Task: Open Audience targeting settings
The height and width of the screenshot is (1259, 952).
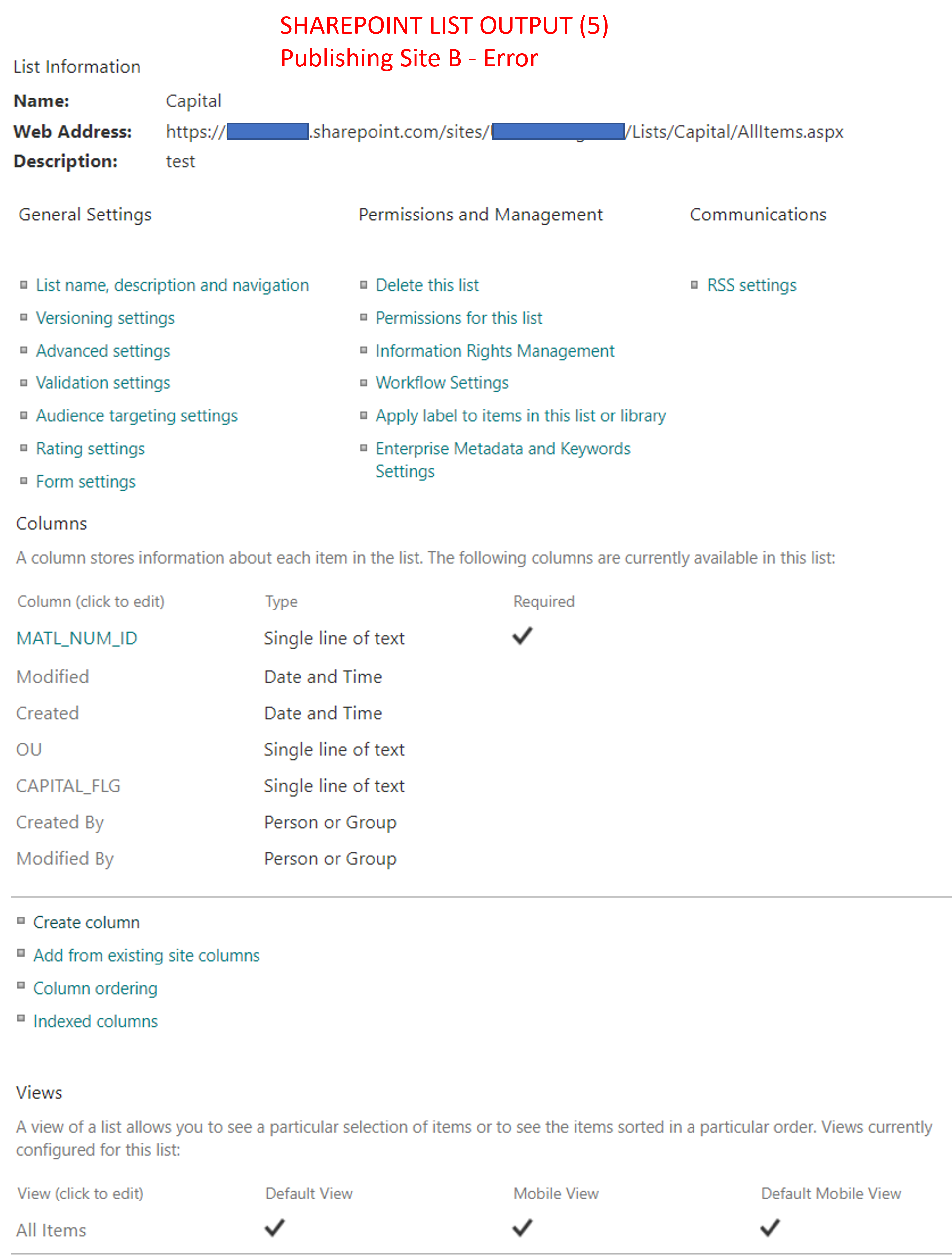Action: pos(137,415)
